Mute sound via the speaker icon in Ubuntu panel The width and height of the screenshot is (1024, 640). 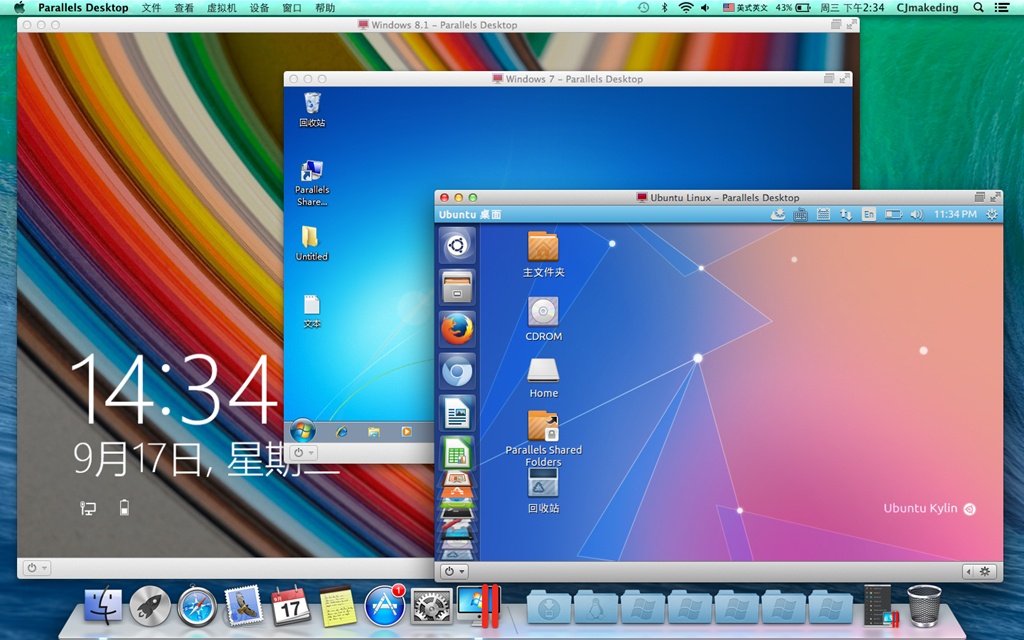click(916, 214)
